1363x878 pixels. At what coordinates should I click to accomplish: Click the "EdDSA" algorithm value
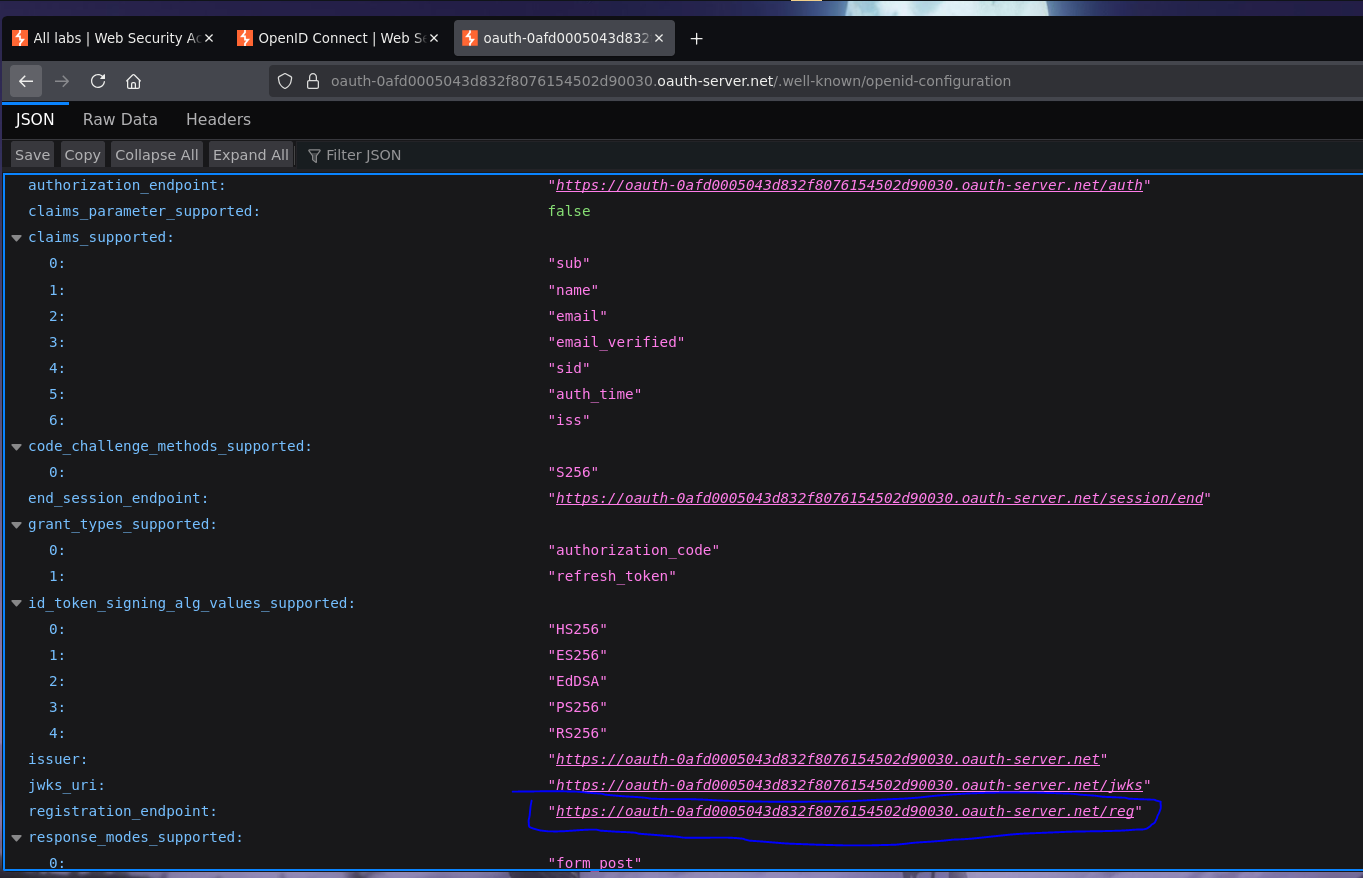click(577, 681)
